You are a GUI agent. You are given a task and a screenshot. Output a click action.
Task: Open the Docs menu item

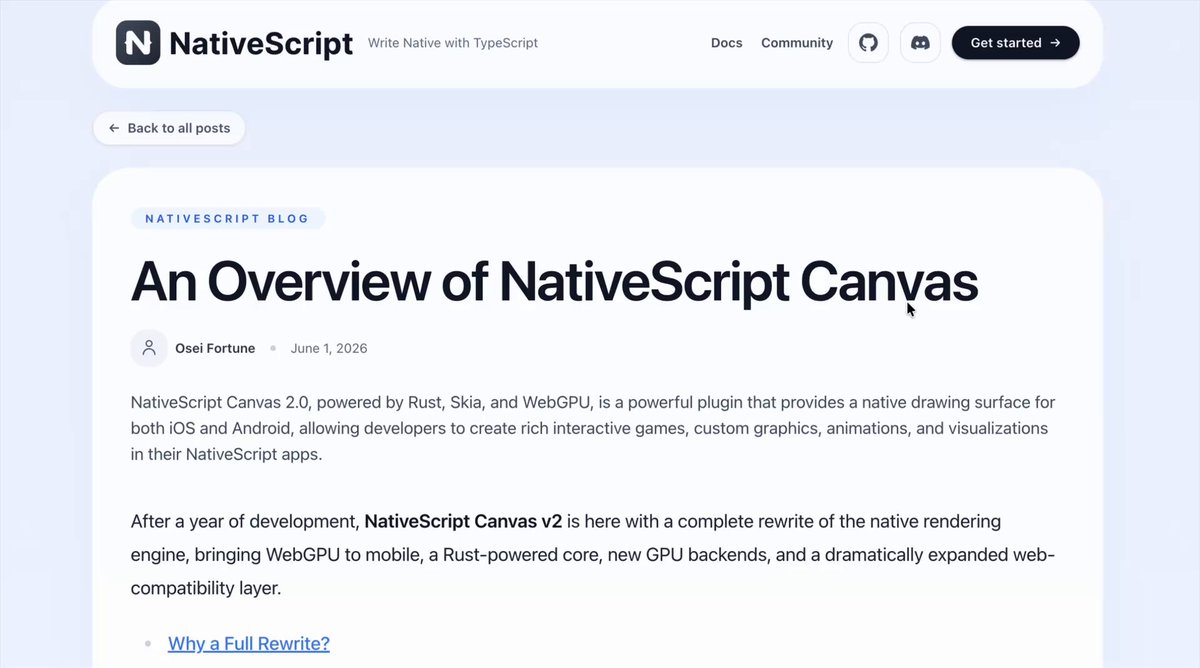pyautogui.click(x=727, y=43)
